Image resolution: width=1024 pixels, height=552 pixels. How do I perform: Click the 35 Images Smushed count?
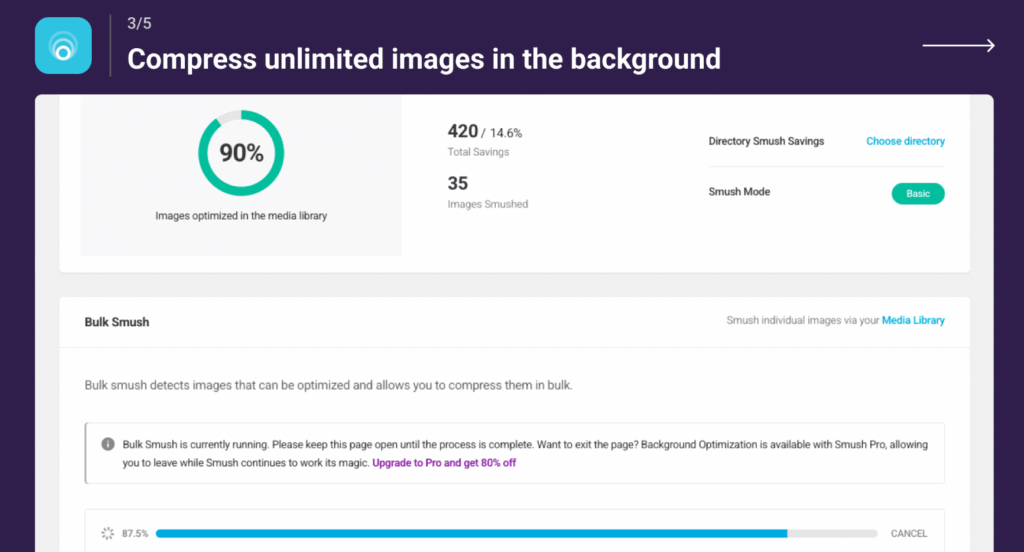458,184
